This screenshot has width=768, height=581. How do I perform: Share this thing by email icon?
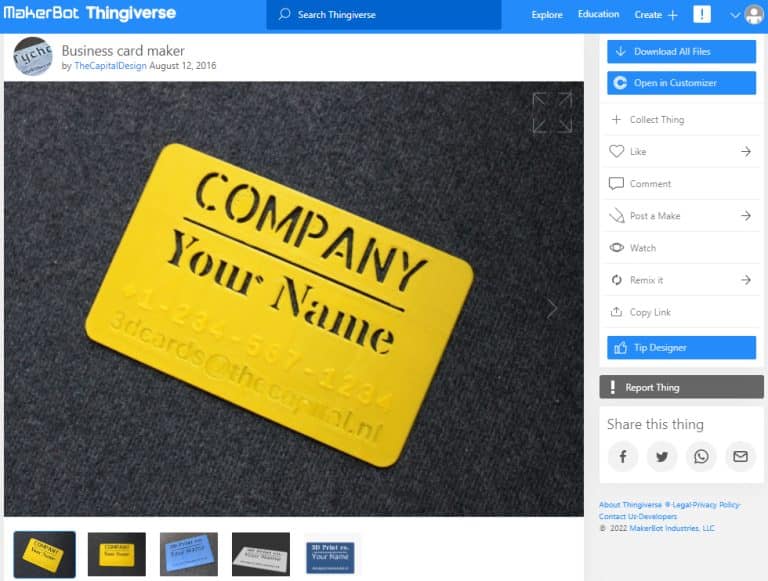click(x=740, y=456)
